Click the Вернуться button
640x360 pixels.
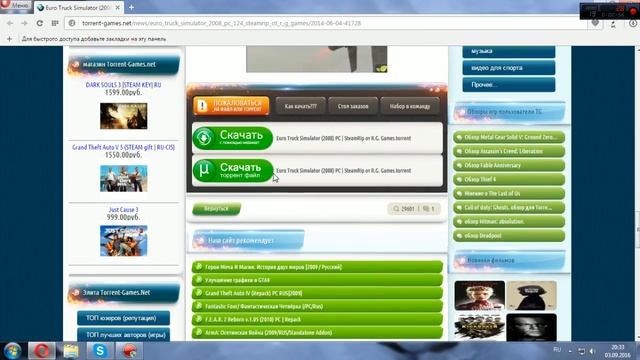click(216, 209)
